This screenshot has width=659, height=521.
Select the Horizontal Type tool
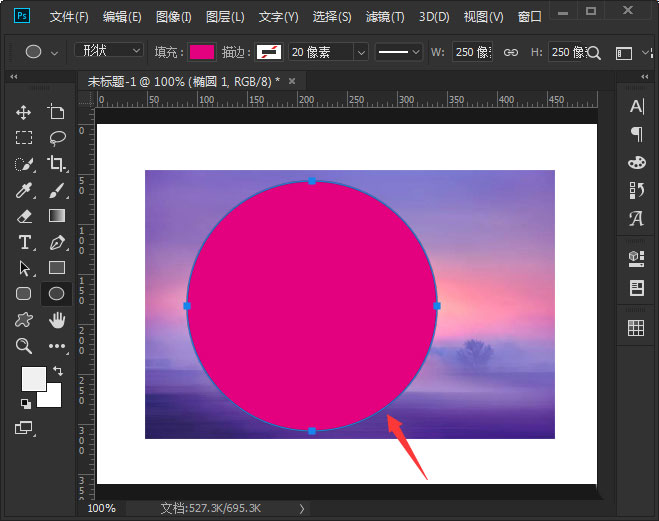(x=24, y=242)
